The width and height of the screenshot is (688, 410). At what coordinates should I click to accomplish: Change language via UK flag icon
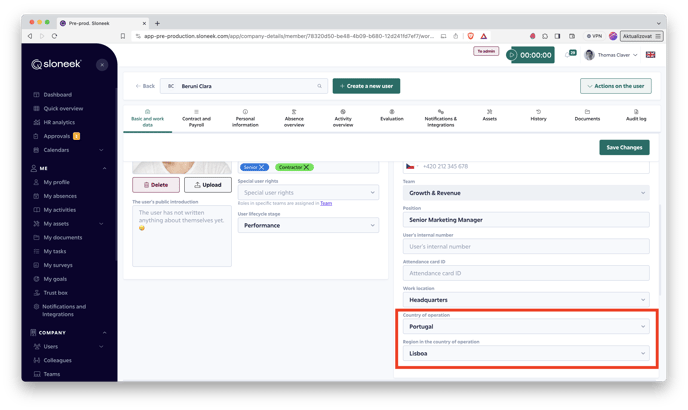point(650,55)
